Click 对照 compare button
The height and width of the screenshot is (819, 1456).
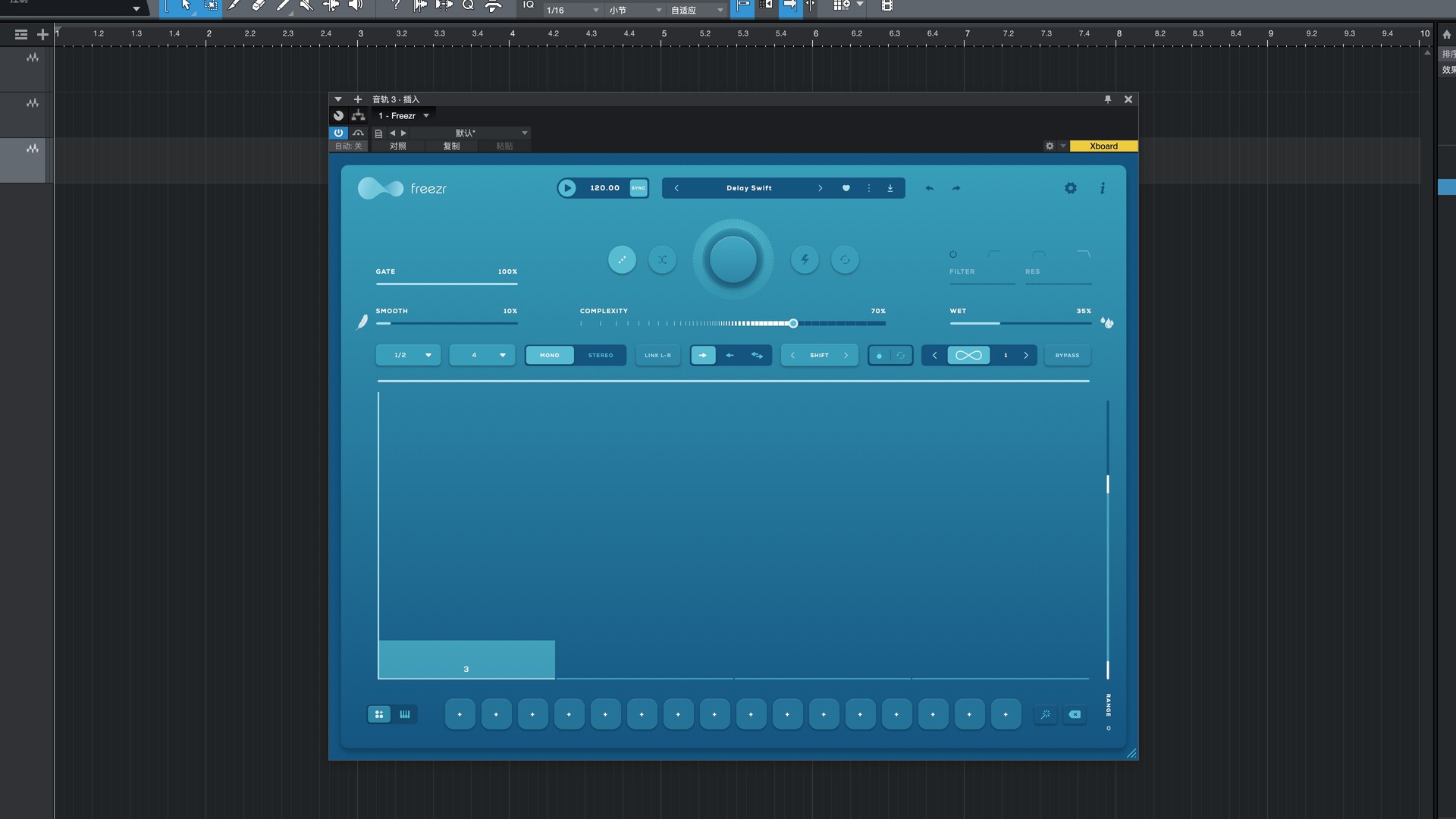click(398, 146)
